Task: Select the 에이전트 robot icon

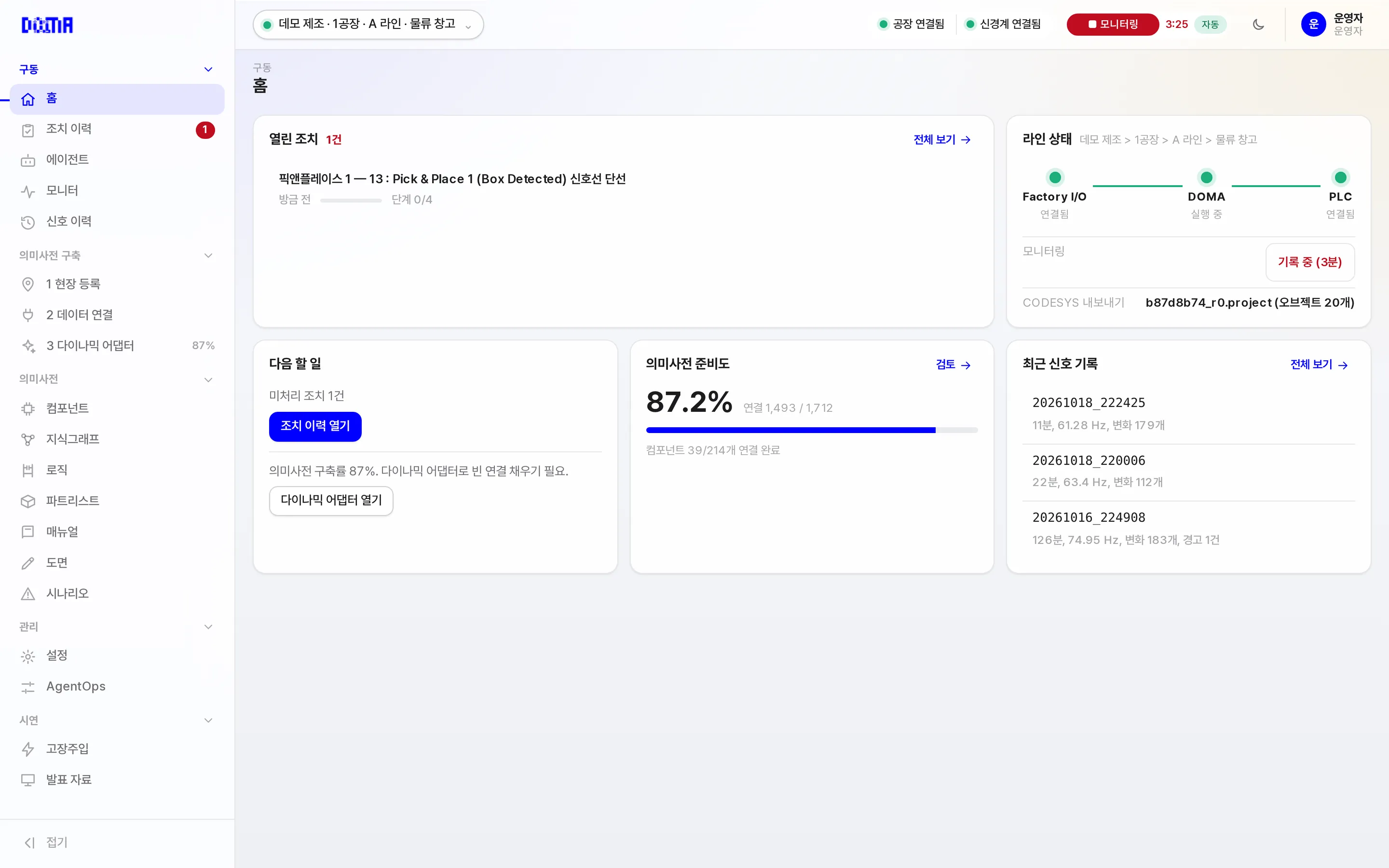Action: click(27, 161)
